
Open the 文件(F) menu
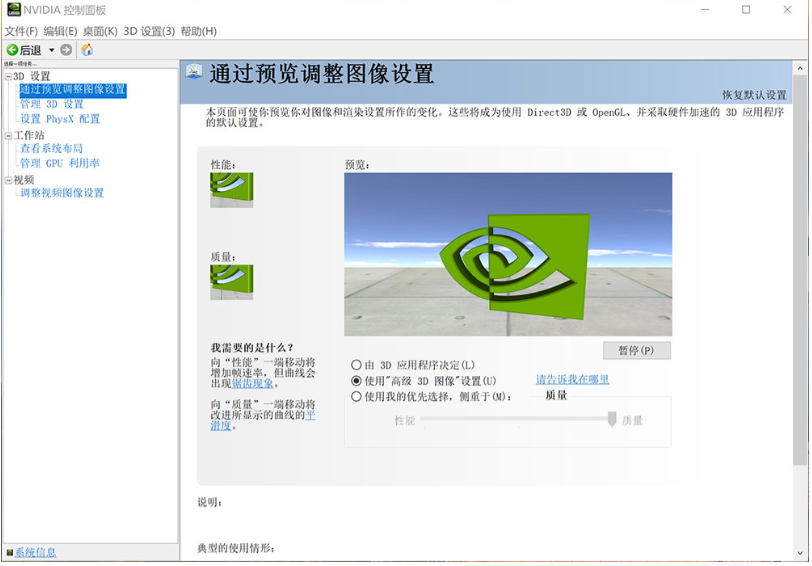21,31
